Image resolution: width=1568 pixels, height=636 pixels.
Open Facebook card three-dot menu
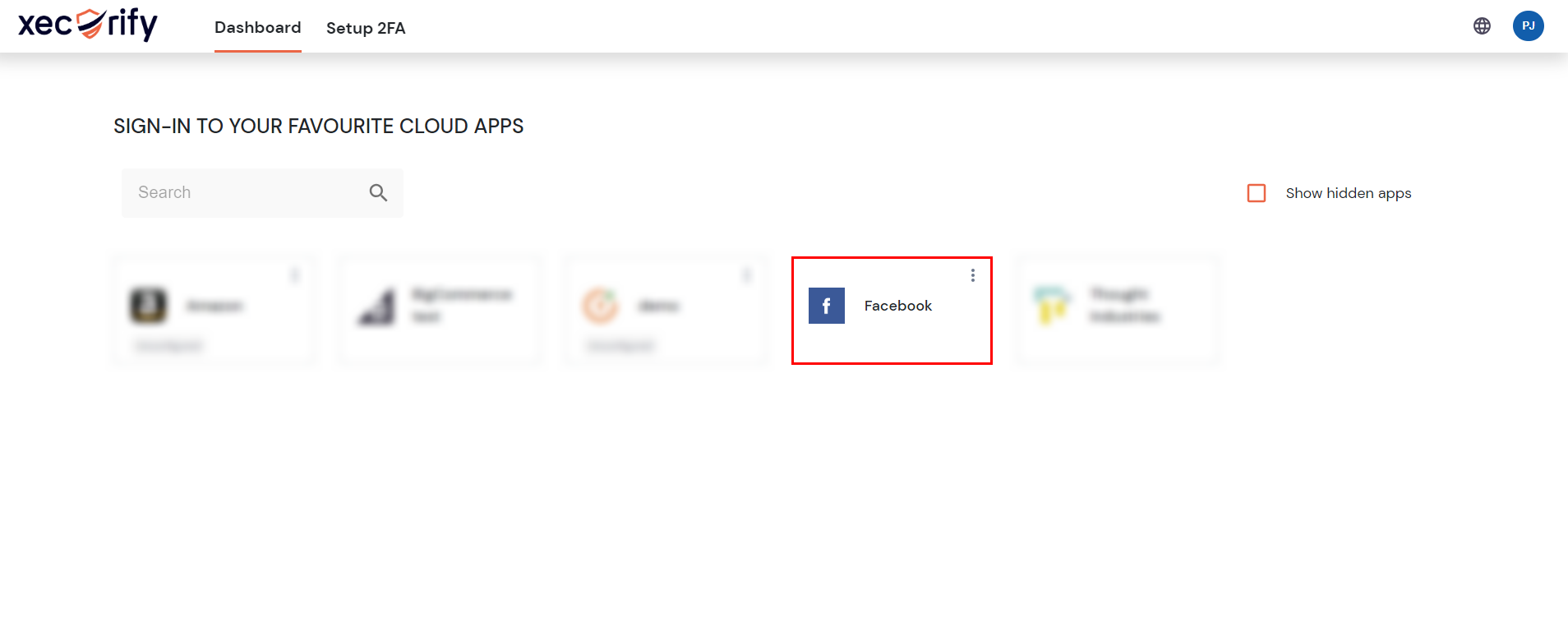tap(973, 275)
